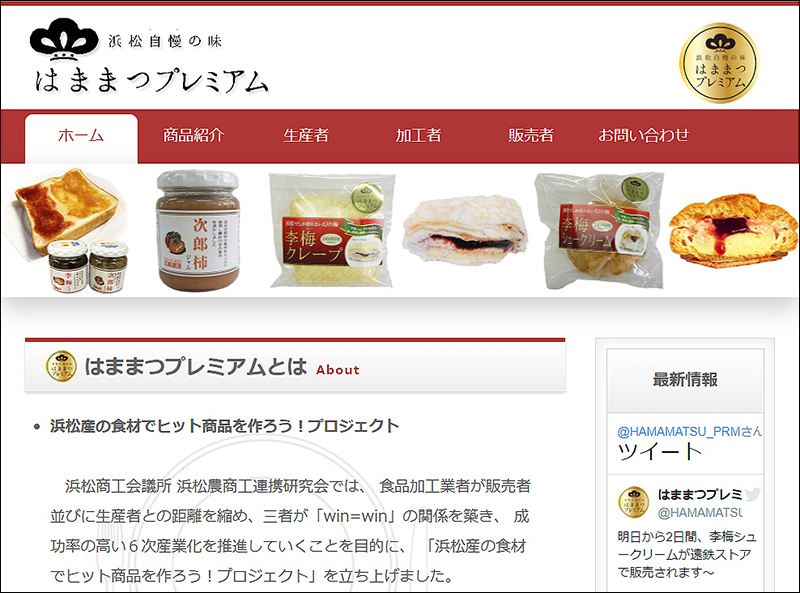This screenshot has width=800, height=593.
Task: Click the packaged 李梅クレープ image
Action: (x=332, y=230)
